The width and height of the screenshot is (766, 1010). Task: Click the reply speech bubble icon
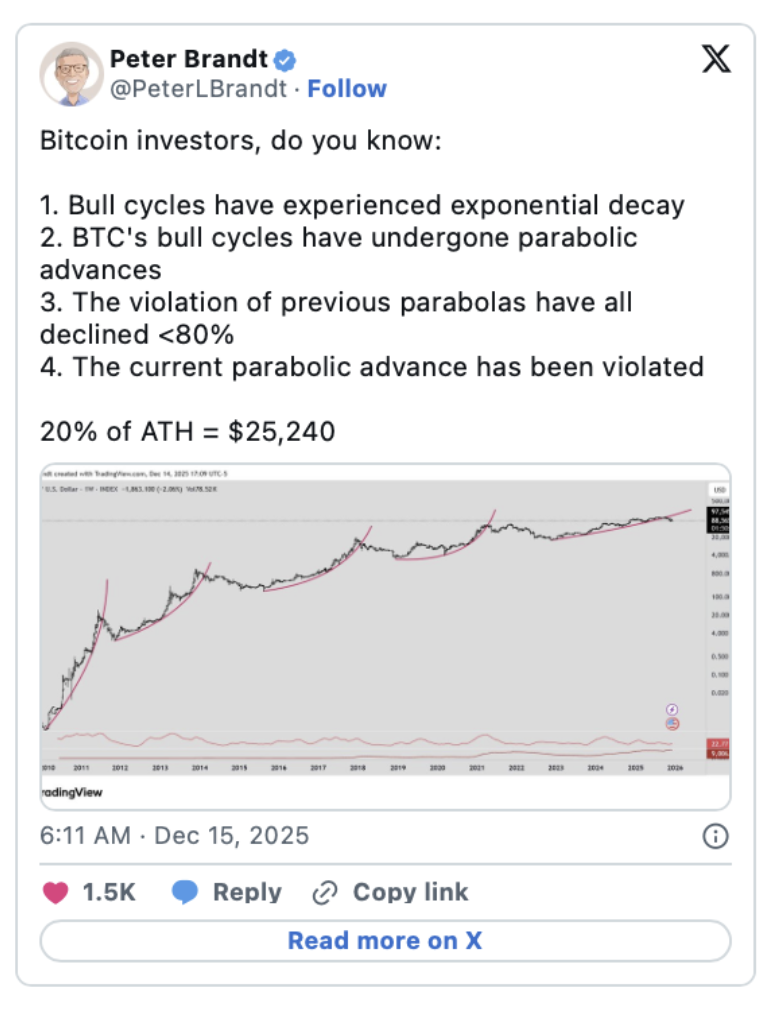pos(185,892)
